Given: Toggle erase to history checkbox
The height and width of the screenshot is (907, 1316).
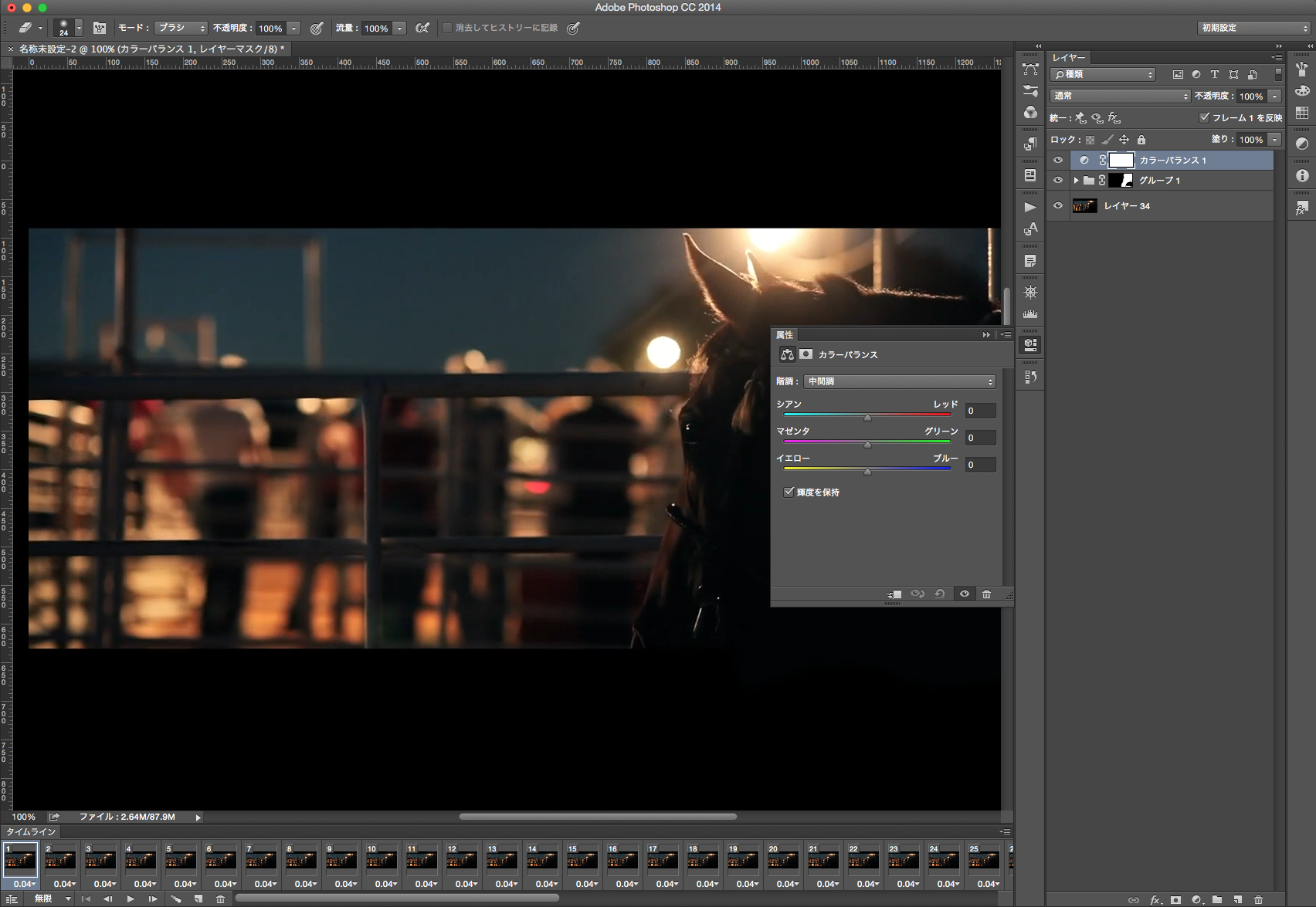Looking at the screenshot, I should 446,28.
